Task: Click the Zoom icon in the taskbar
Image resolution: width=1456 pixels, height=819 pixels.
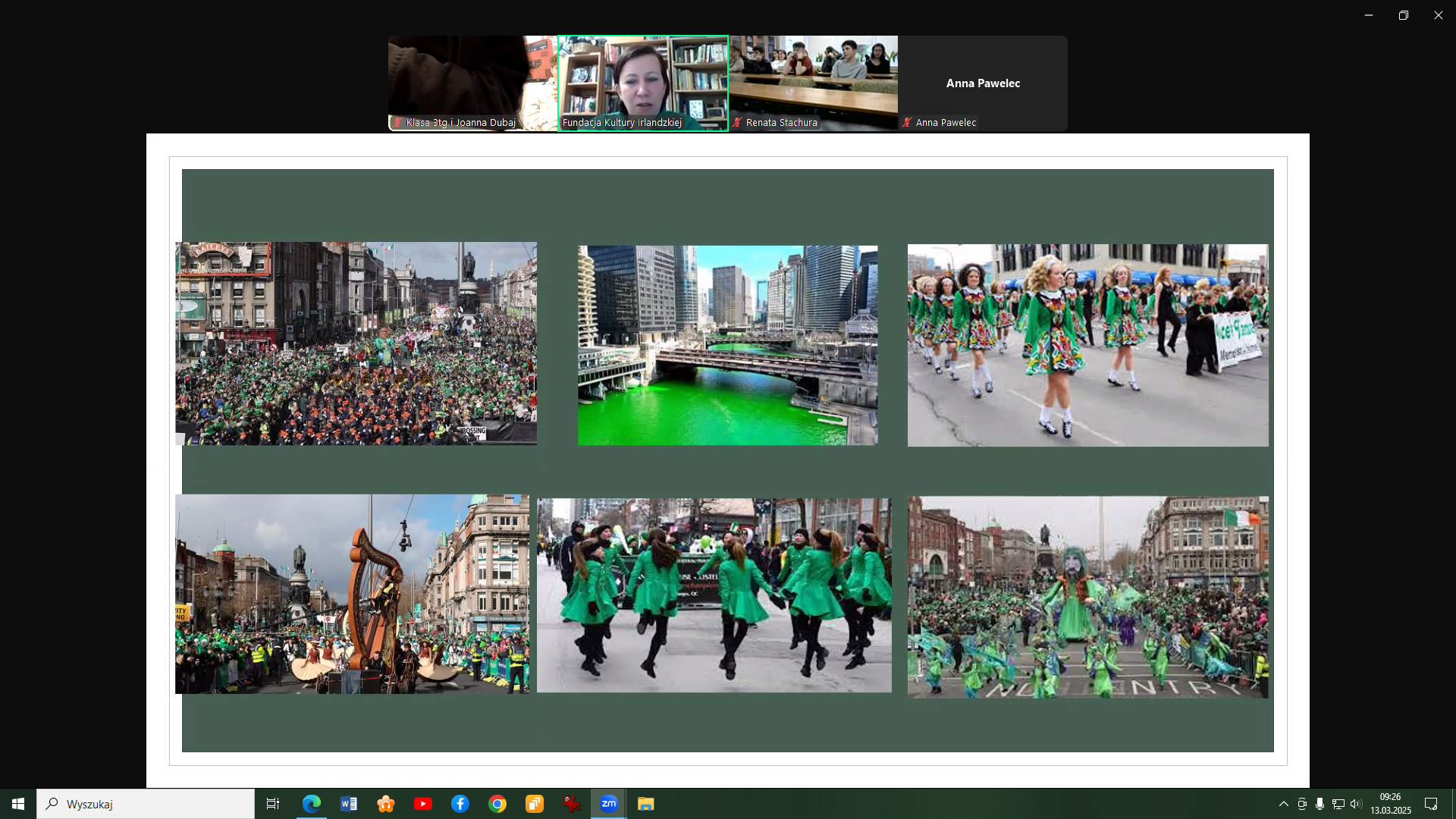Action: click(x=609, y=804)
